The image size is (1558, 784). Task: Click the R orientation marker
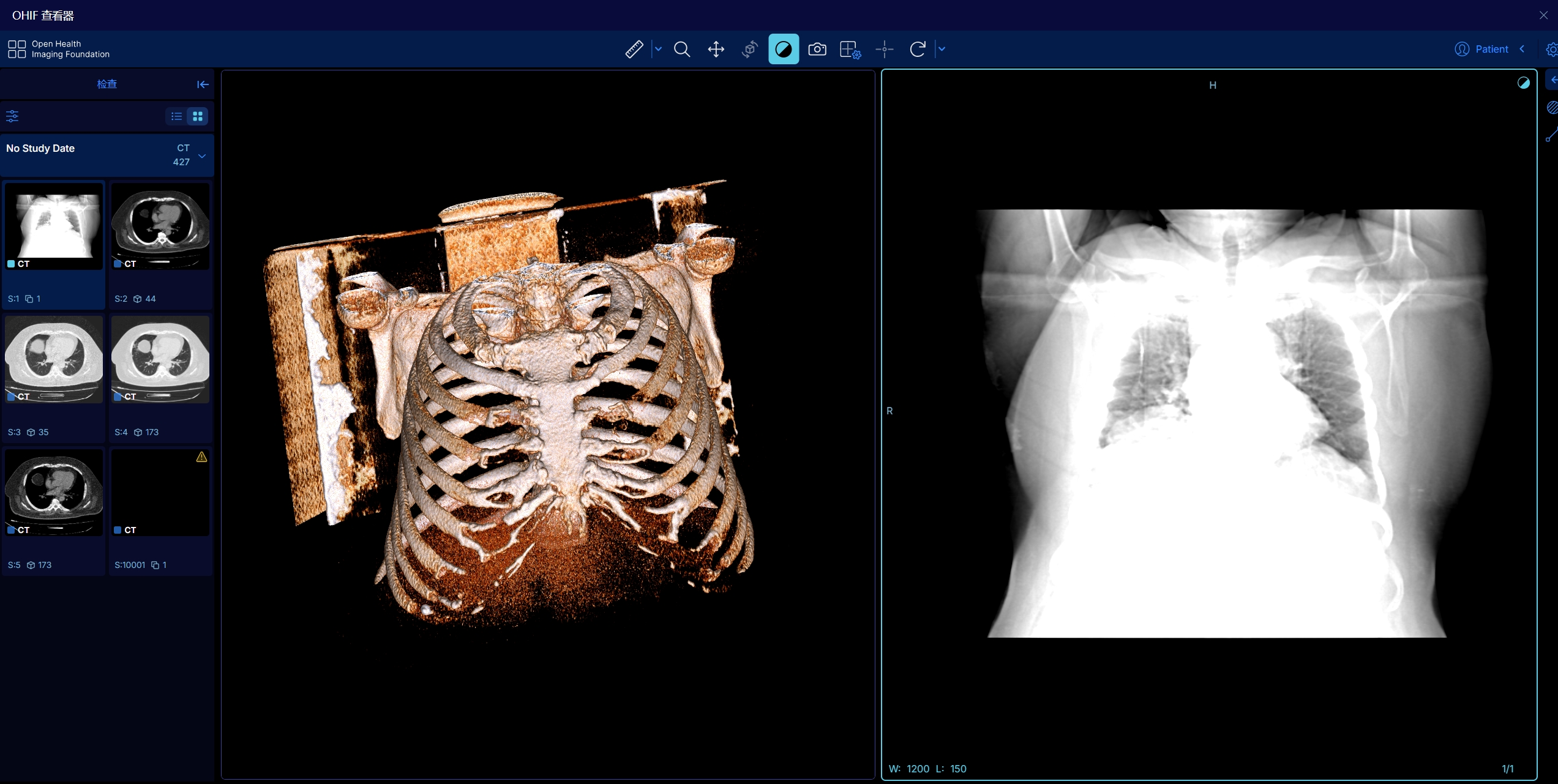pos(889,411)
